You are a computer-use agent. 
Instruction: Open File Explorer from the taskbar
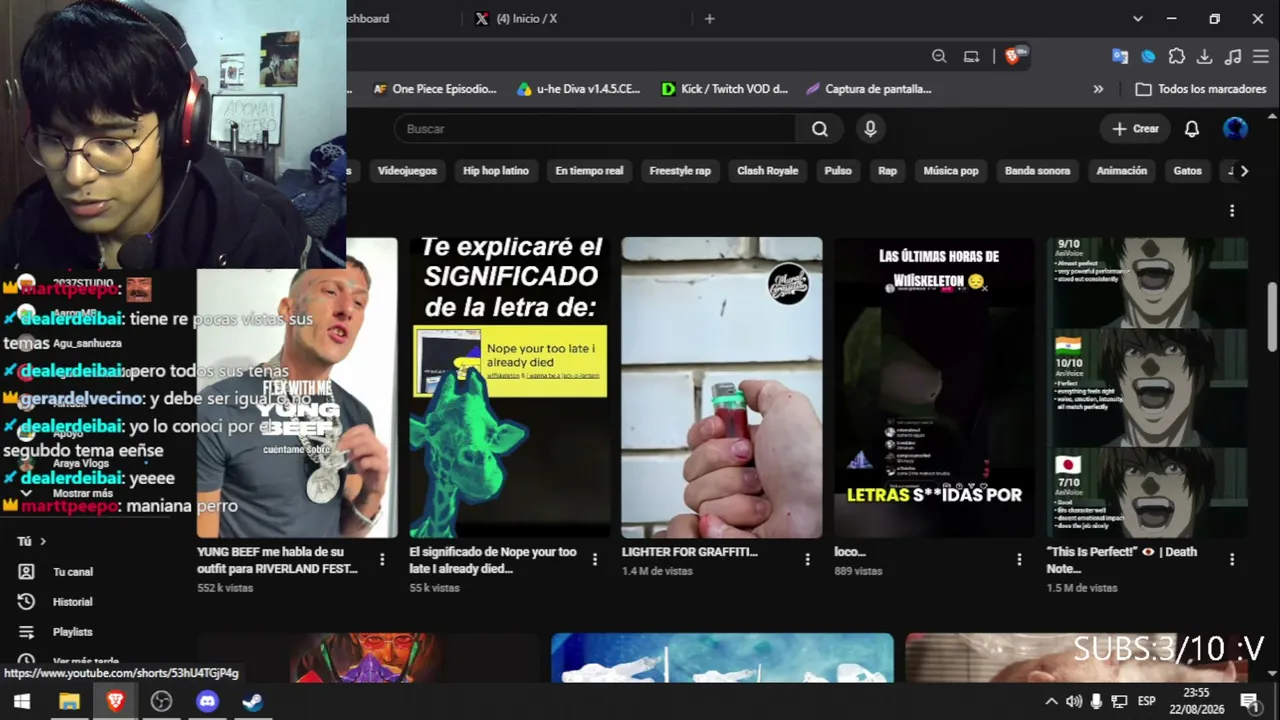tap(69, 701)
